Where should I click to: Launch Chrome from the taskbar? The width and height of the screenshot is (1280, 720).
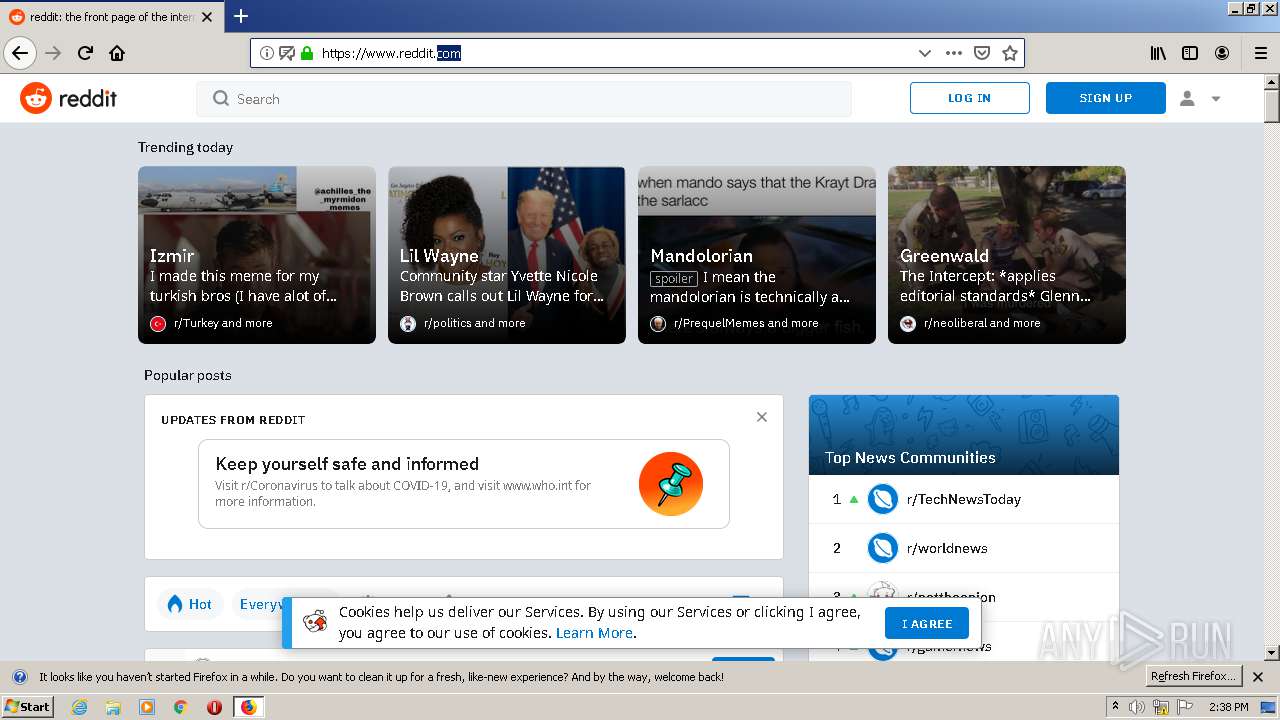point(180,707)
